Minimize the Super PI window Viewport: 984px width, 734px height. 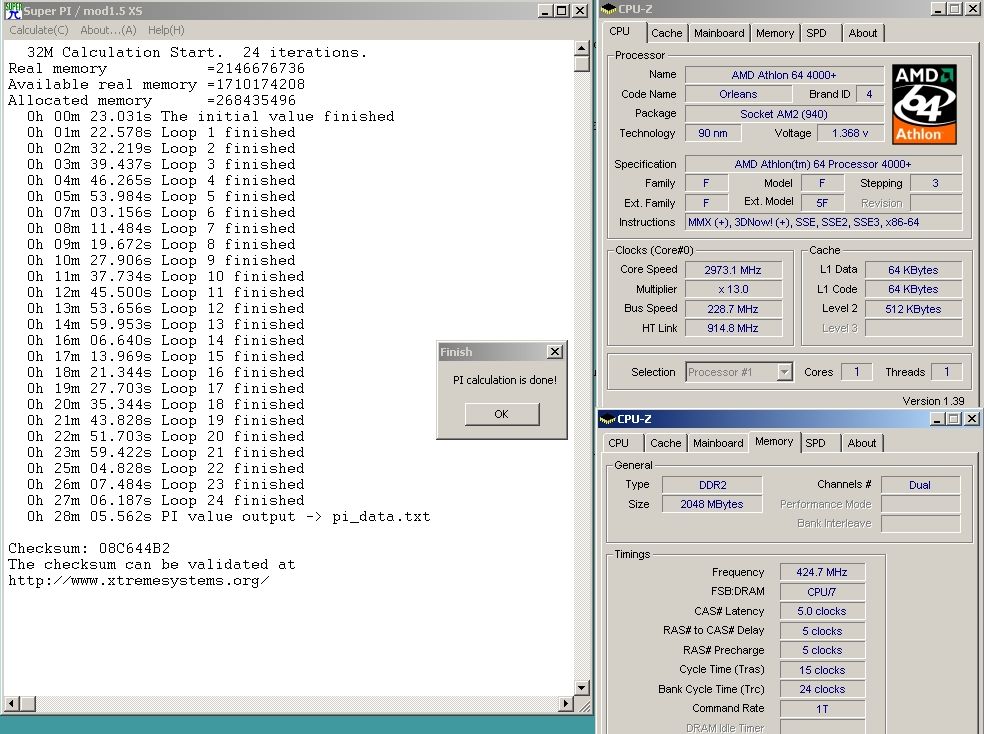545,11
